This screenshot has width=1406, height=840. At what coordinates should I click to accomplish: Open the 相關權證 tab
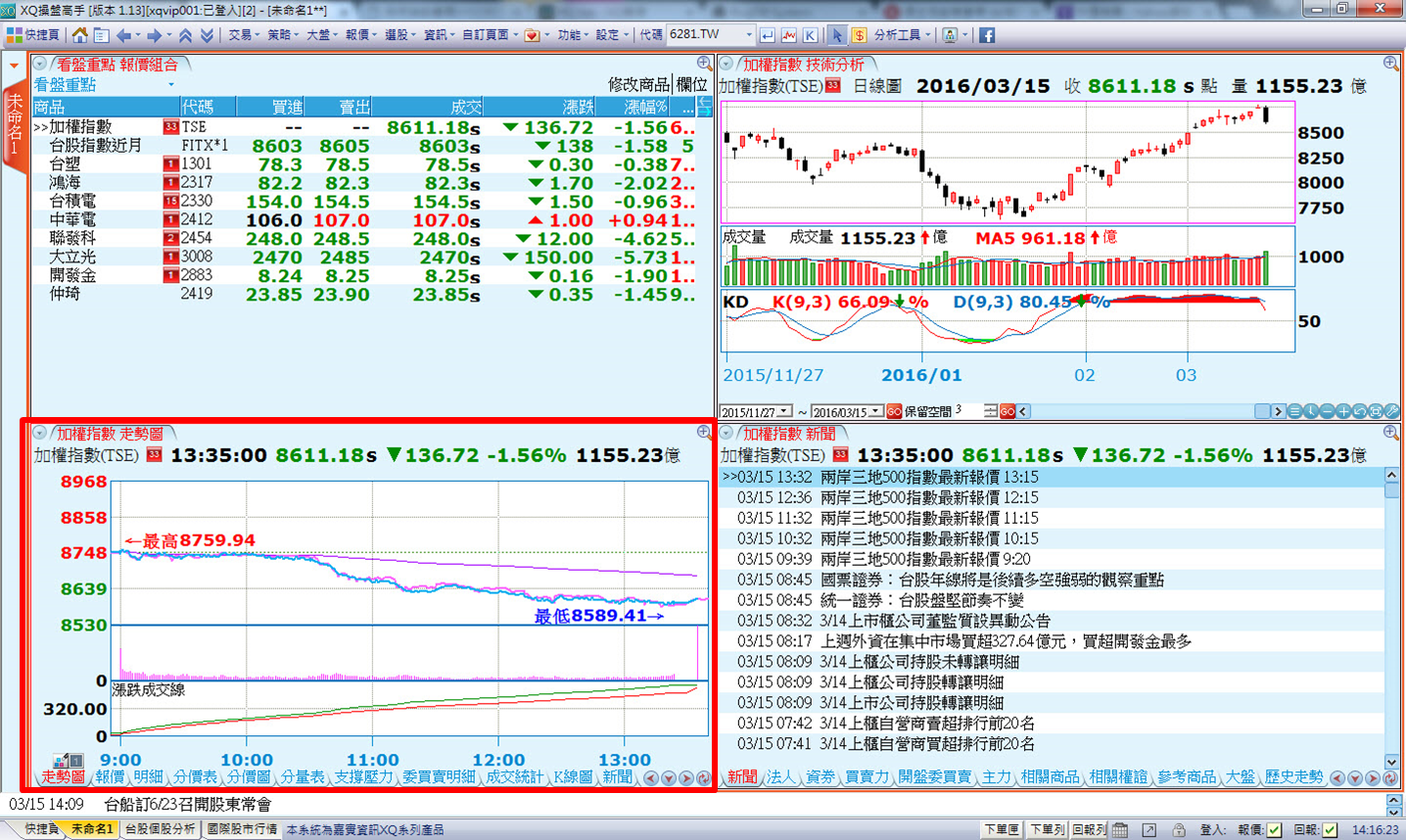(1118, 776)
